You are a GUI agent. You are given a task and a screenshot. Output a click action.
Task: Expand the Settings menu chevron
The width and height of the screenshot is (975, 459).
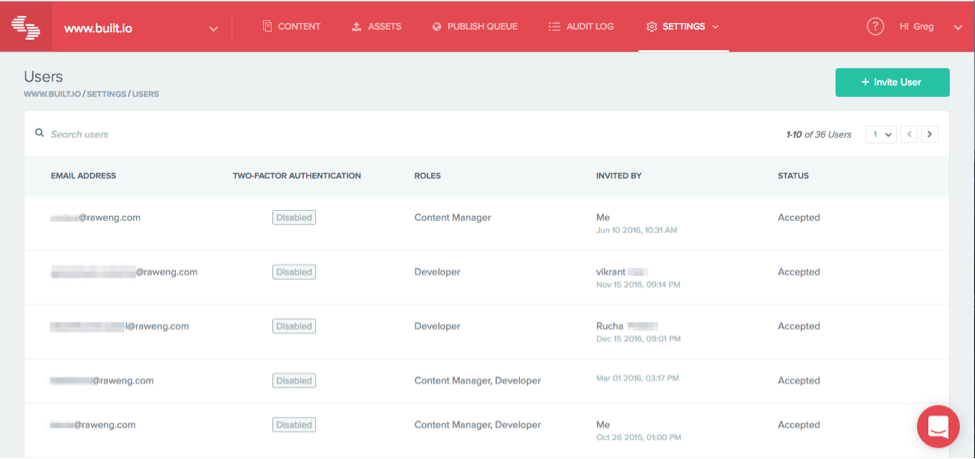pos(715,27)
